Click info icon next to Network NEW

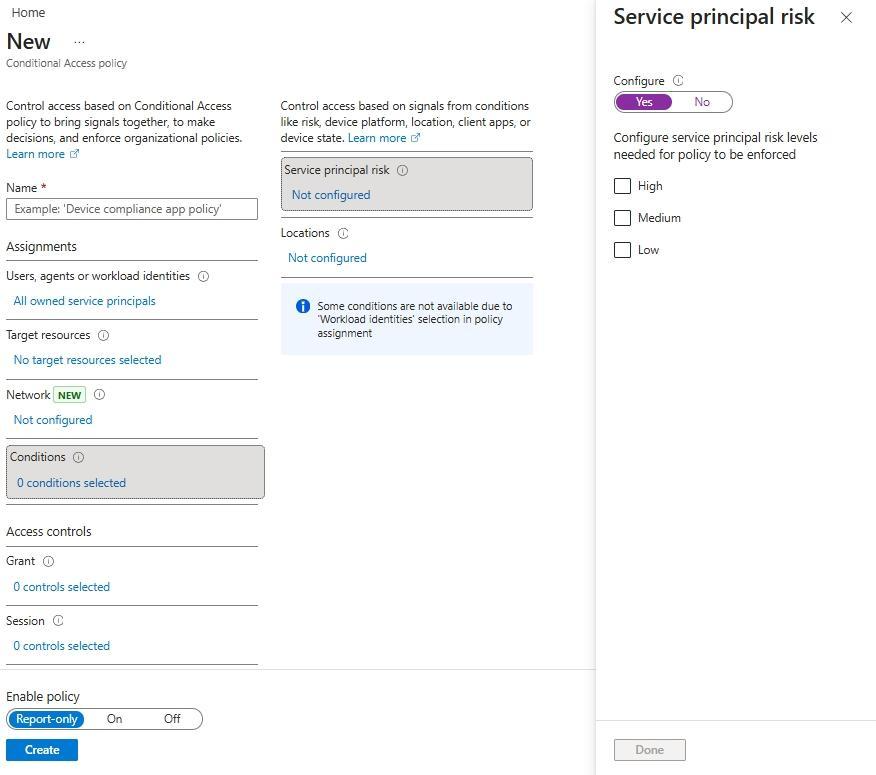pyautogui.click(x=99, y=395)
